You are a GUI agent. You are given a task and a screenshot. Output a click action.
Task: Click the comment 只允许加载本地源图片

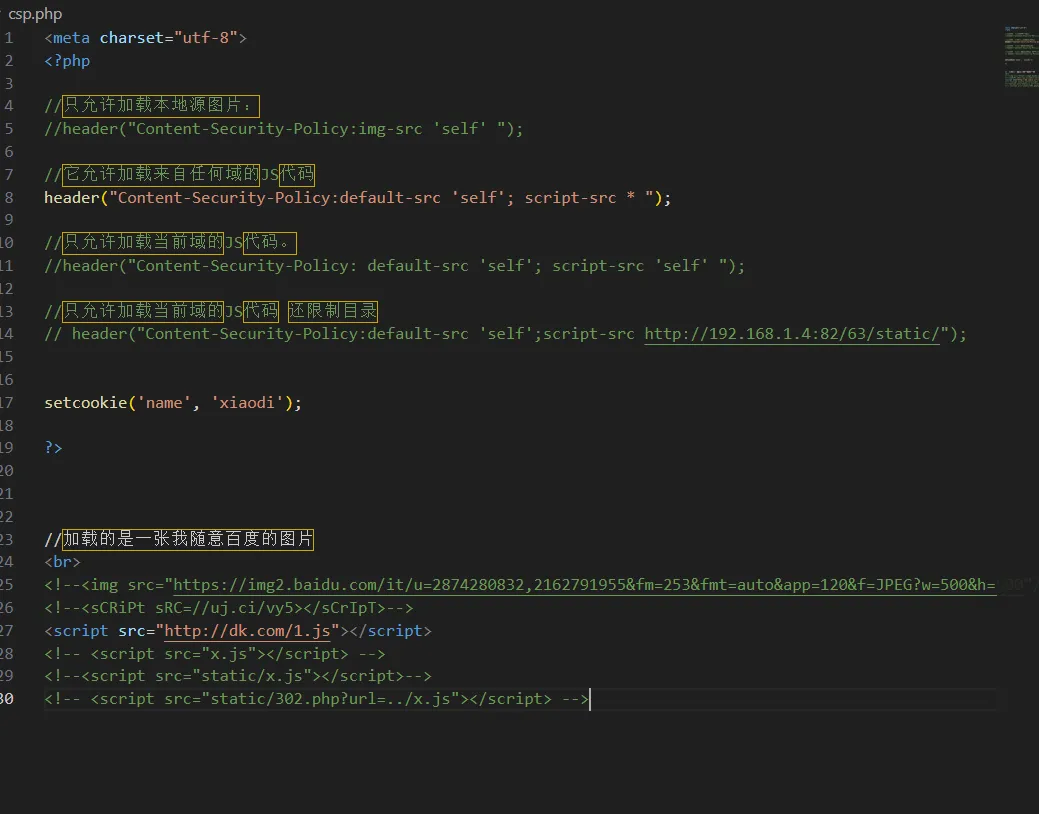(160, 105)
